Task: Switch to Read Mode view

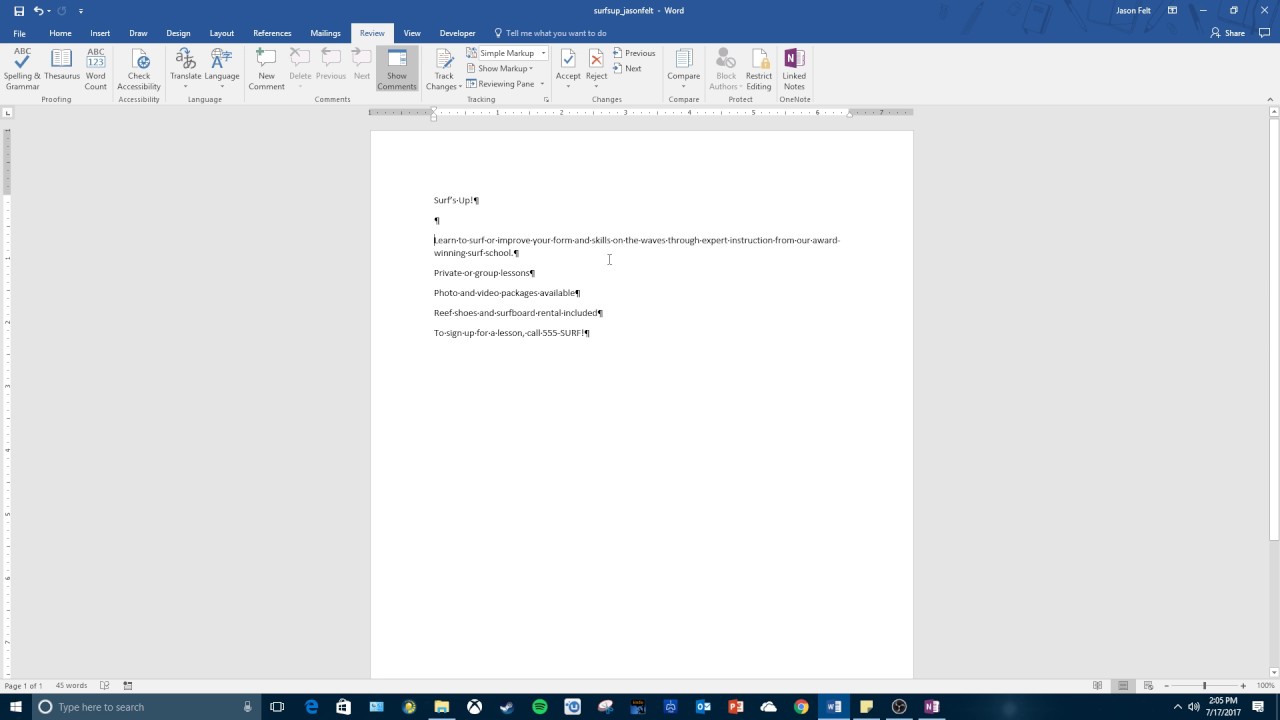Action: click(1097, 686)
